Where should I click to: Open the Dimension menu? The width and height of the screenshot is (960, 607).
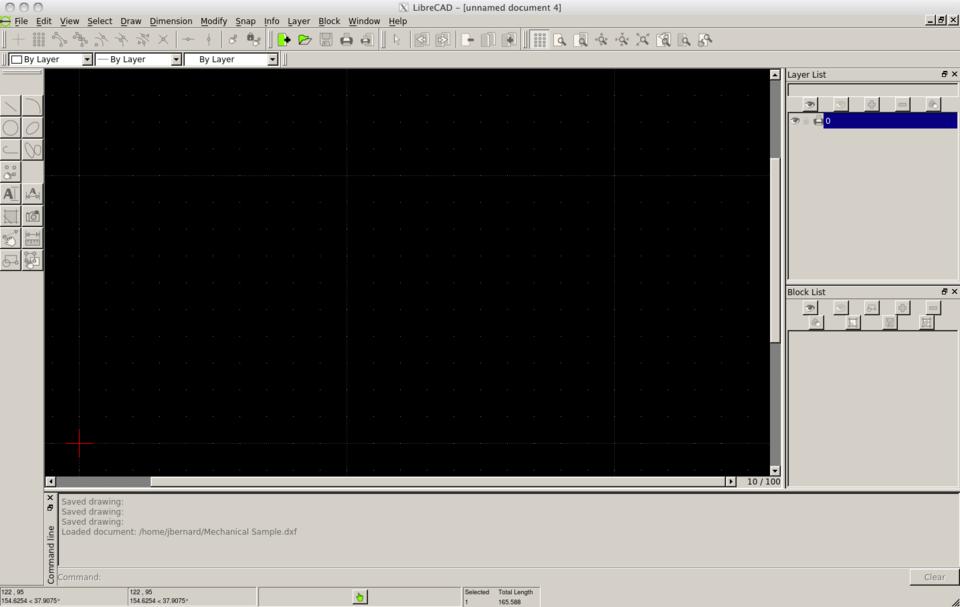point(170,21)
